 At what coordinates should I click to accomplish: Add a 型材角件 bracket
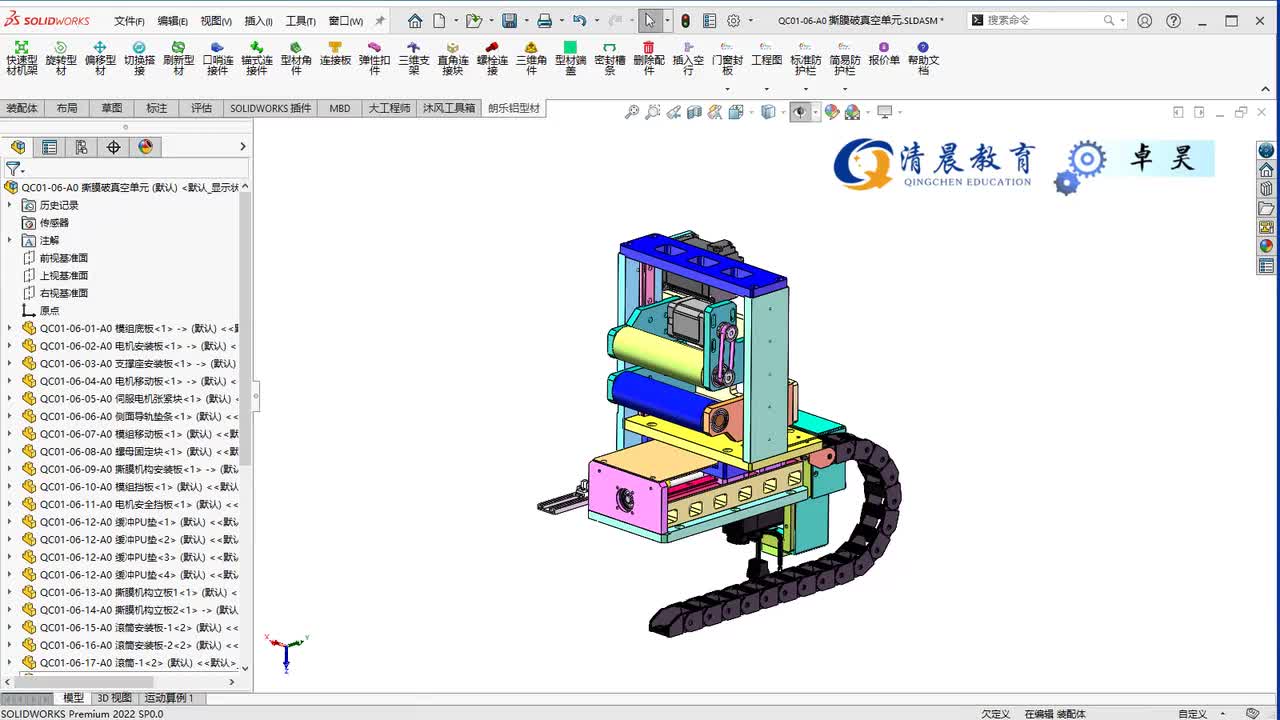[296, 59]
